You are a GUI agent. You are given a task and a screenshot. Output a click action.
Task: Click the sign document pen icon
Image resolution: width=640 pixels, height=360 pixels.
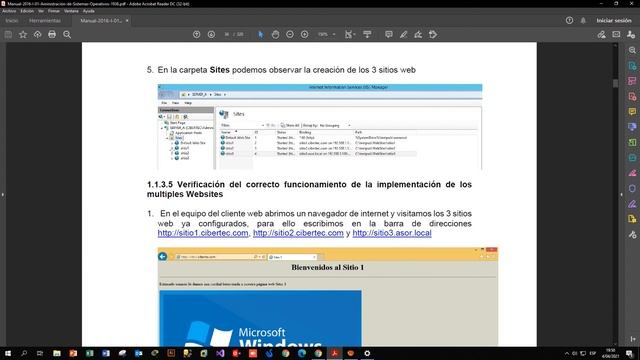tap(418, 35)
